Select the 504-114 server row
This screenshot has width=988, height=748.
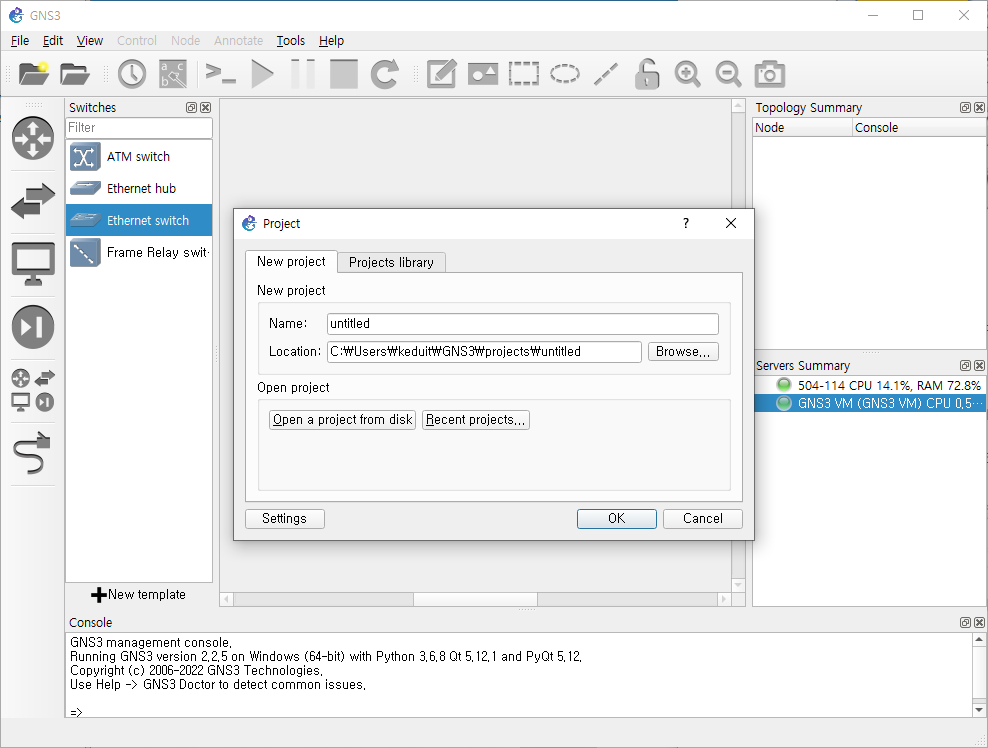(870, 385)
